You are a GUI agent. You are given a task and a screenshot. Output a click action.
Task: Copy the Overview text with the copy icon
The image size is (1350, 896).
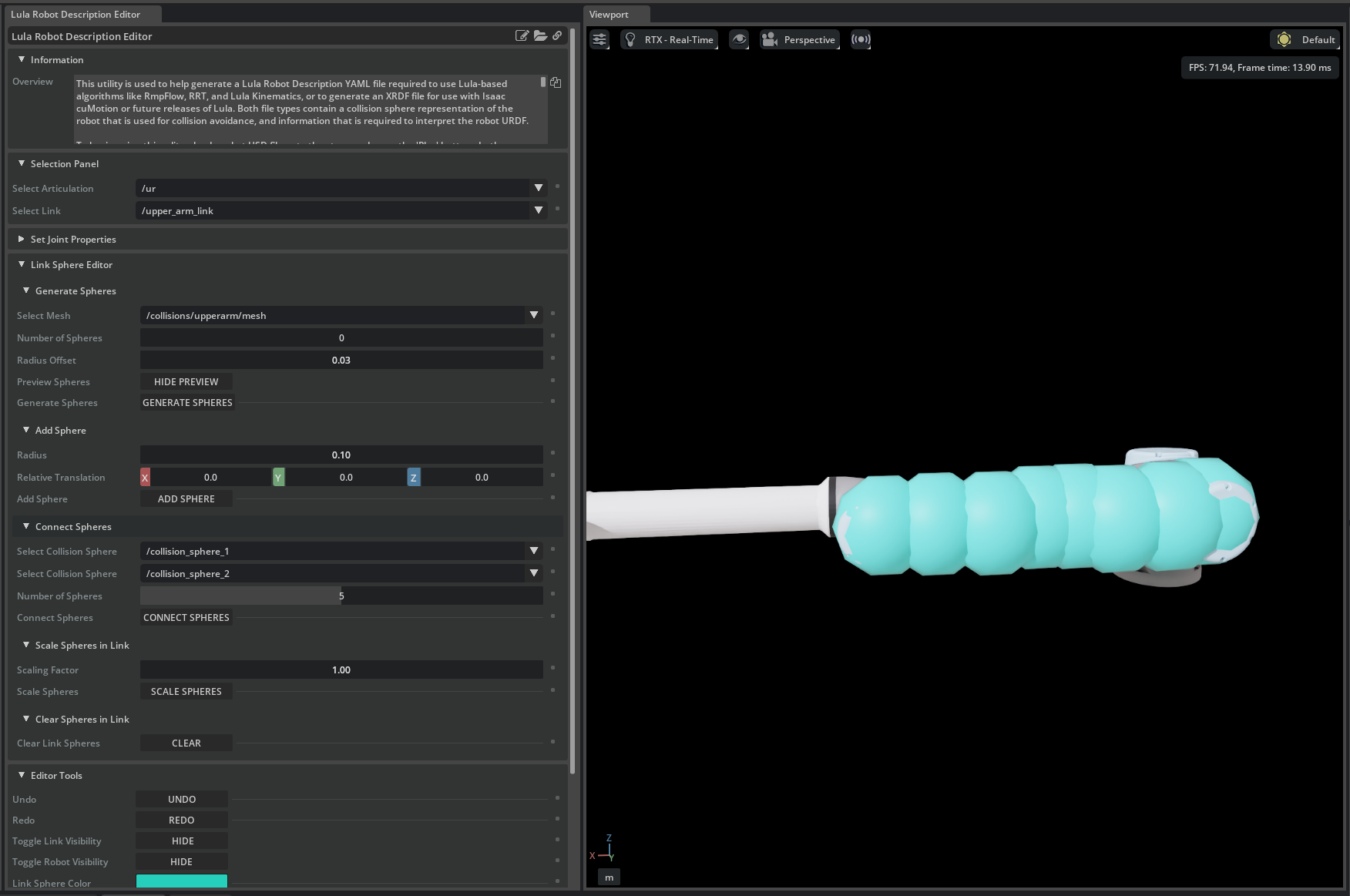pos(556,82)
